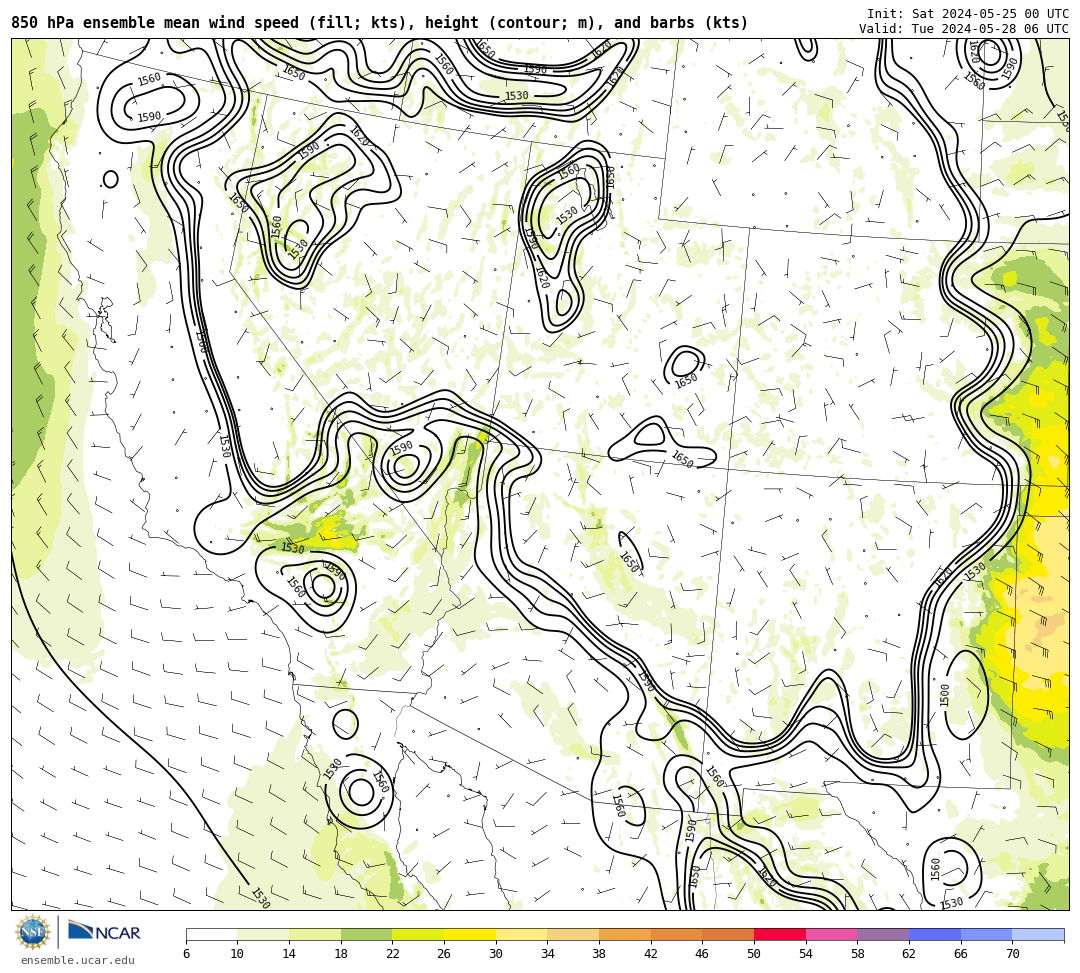Viewport: 1080px width, 973px height.
Task: Select the 6-10 kts white color swatch
Action: 211,934
